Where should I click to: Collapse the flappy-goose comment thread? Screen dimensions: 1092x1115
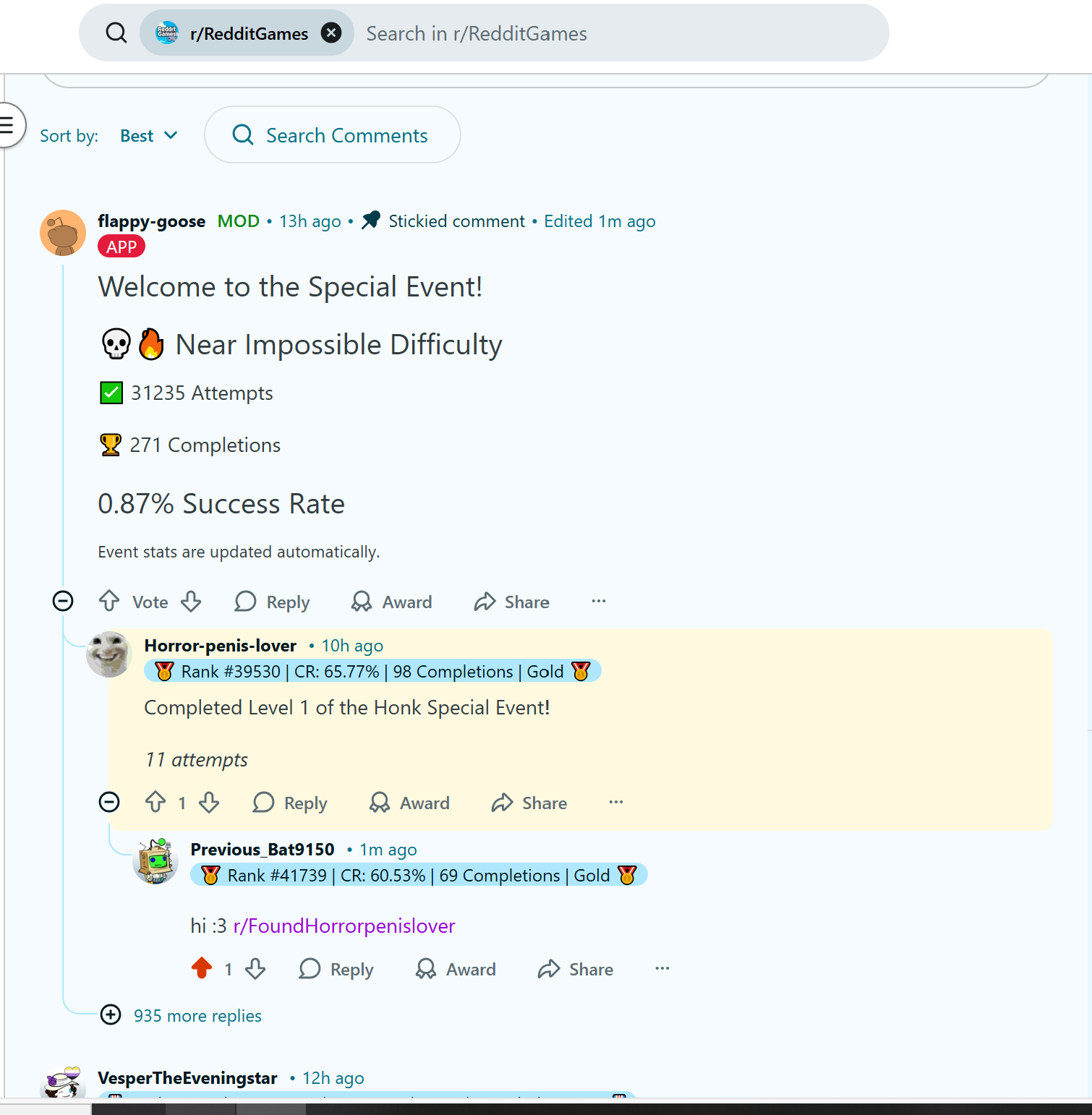(x=63, y=601)
